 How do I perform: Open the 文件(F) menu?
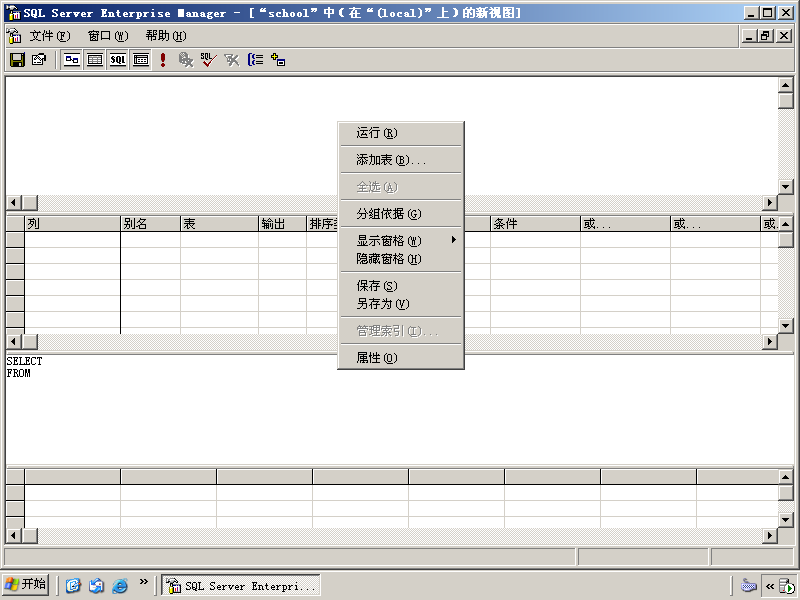(50, 36)
